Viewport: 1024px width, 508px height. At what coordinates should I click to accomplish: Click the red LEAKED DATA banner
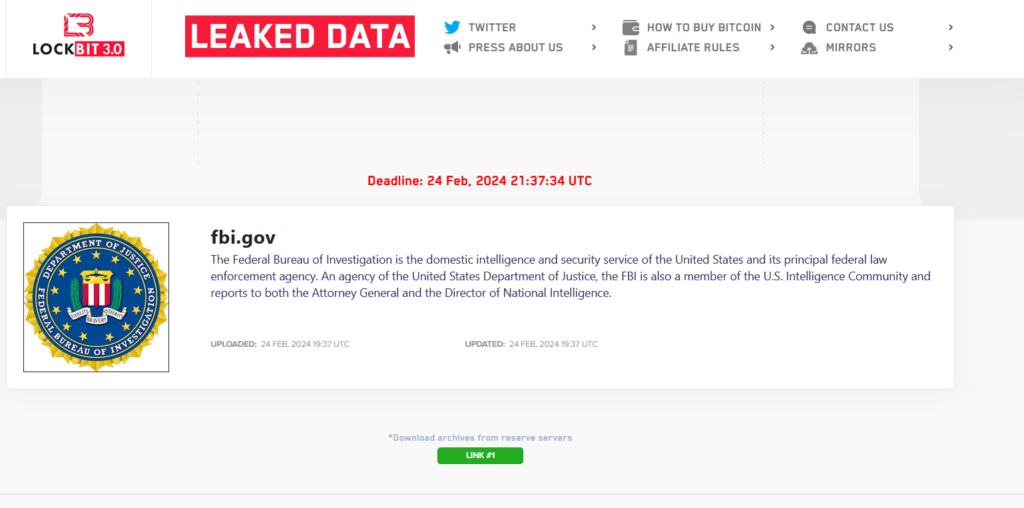300,37
